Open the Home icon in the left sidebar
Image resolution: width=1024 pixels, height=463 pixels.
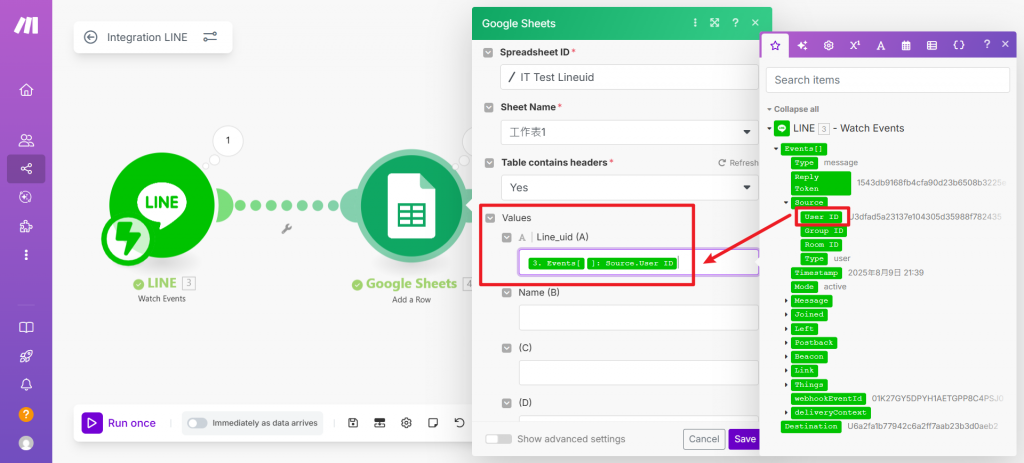click(26, 90)
